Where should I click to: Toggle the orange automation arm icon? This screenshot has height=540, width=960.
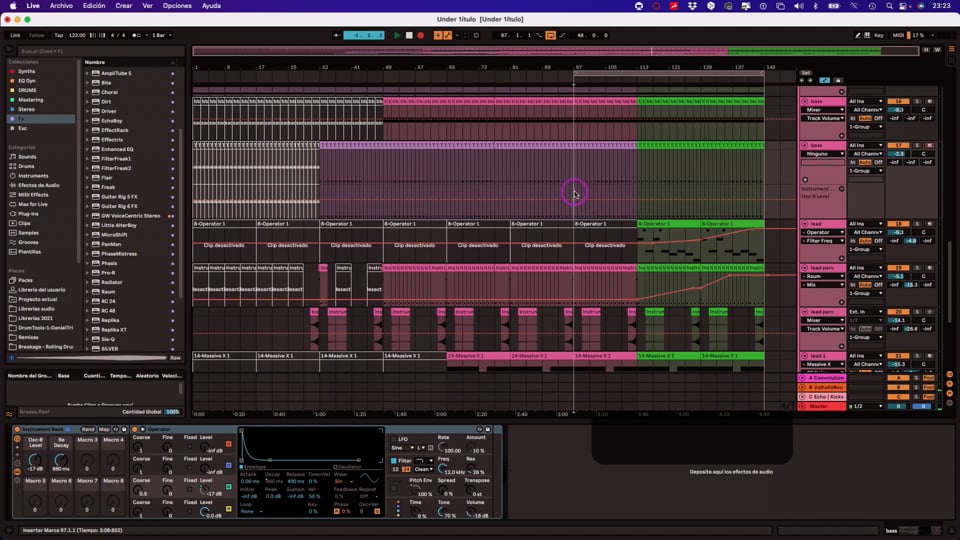[448, 36]
